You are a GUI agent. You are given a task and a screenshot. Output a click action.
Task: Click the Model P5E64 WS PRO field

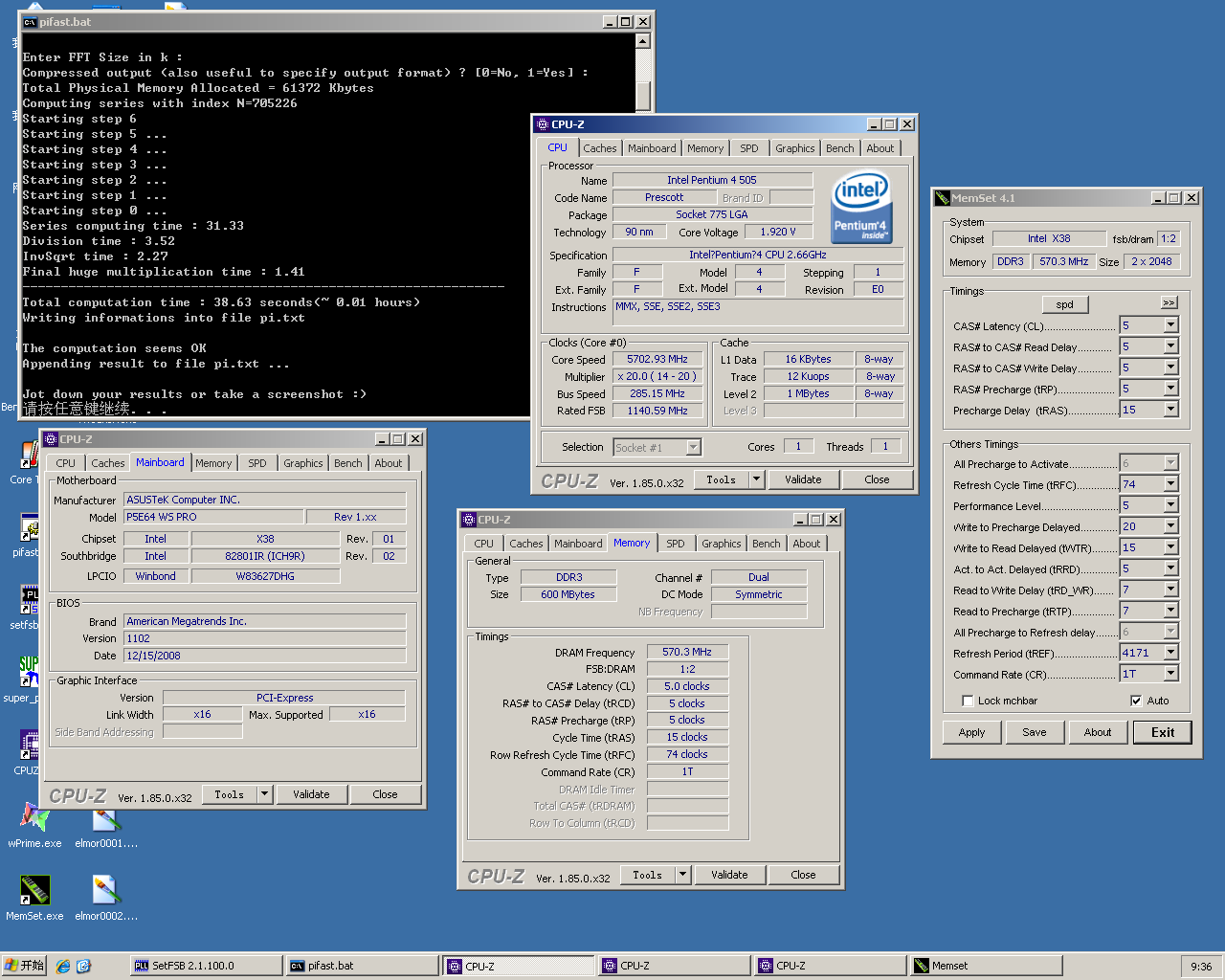213,517
